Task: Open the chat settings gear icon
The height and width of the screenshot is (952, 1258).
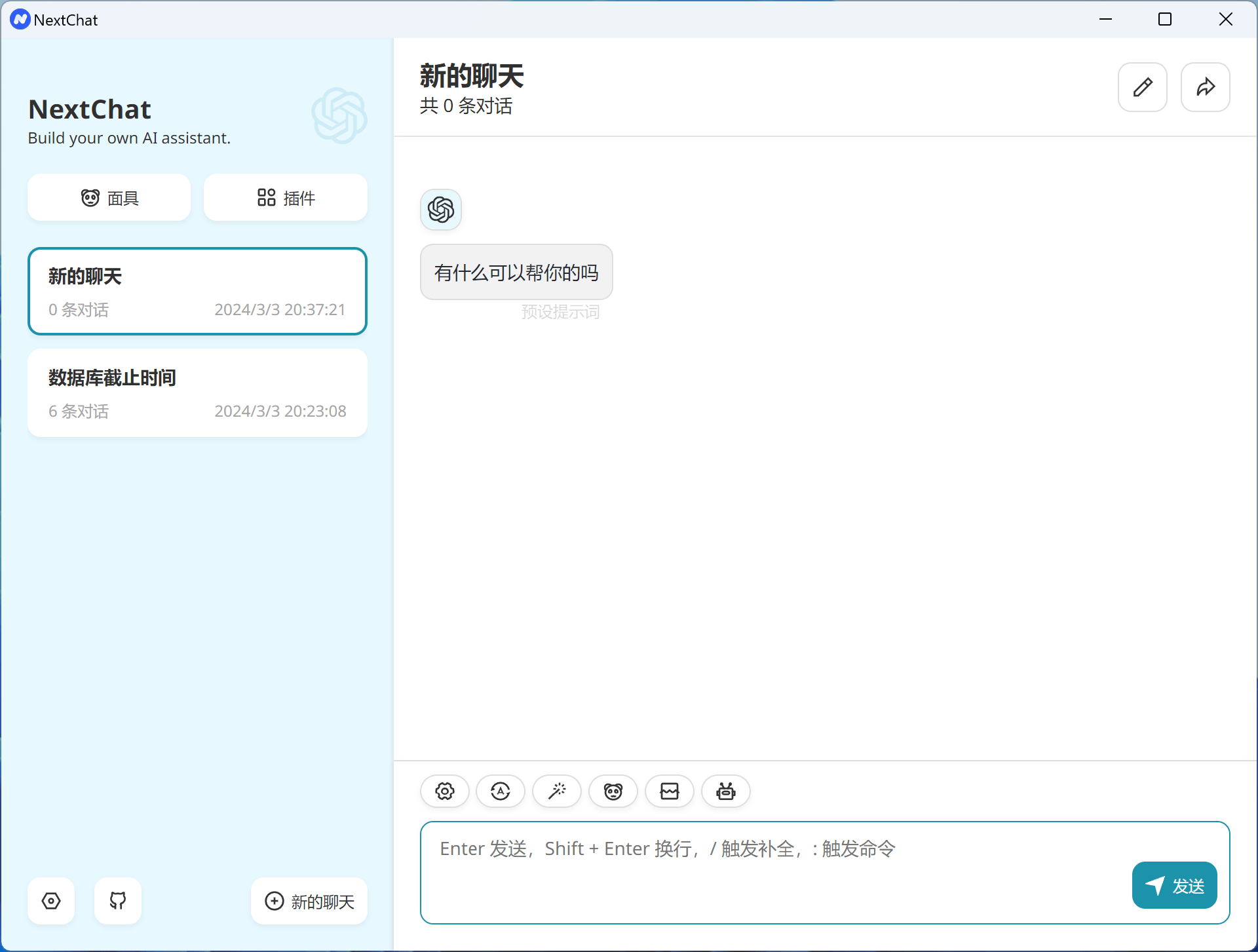Action: point(445,791)
